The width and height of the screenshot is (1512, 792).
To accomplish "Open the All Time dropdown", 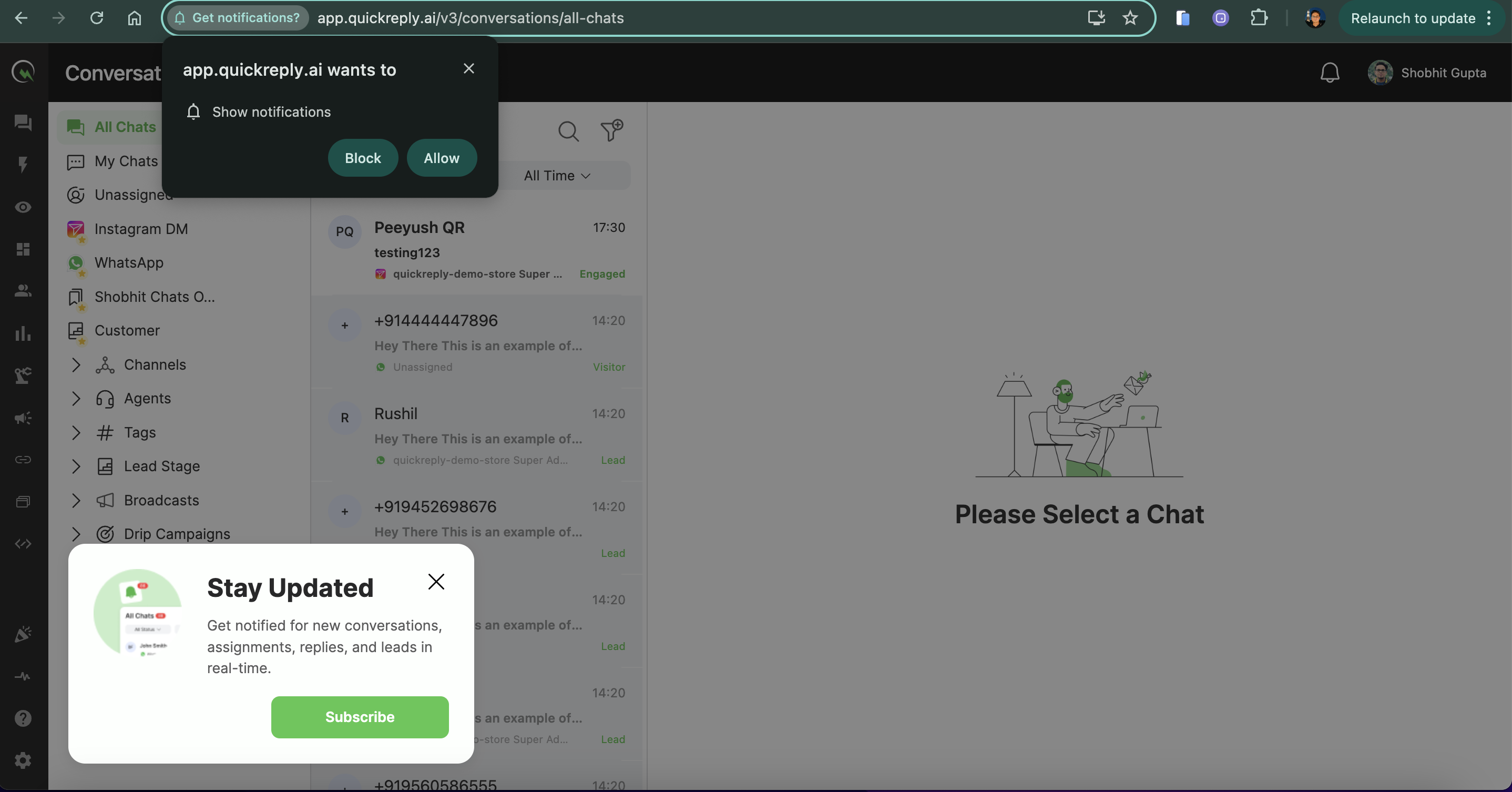I will click(557, 176).
